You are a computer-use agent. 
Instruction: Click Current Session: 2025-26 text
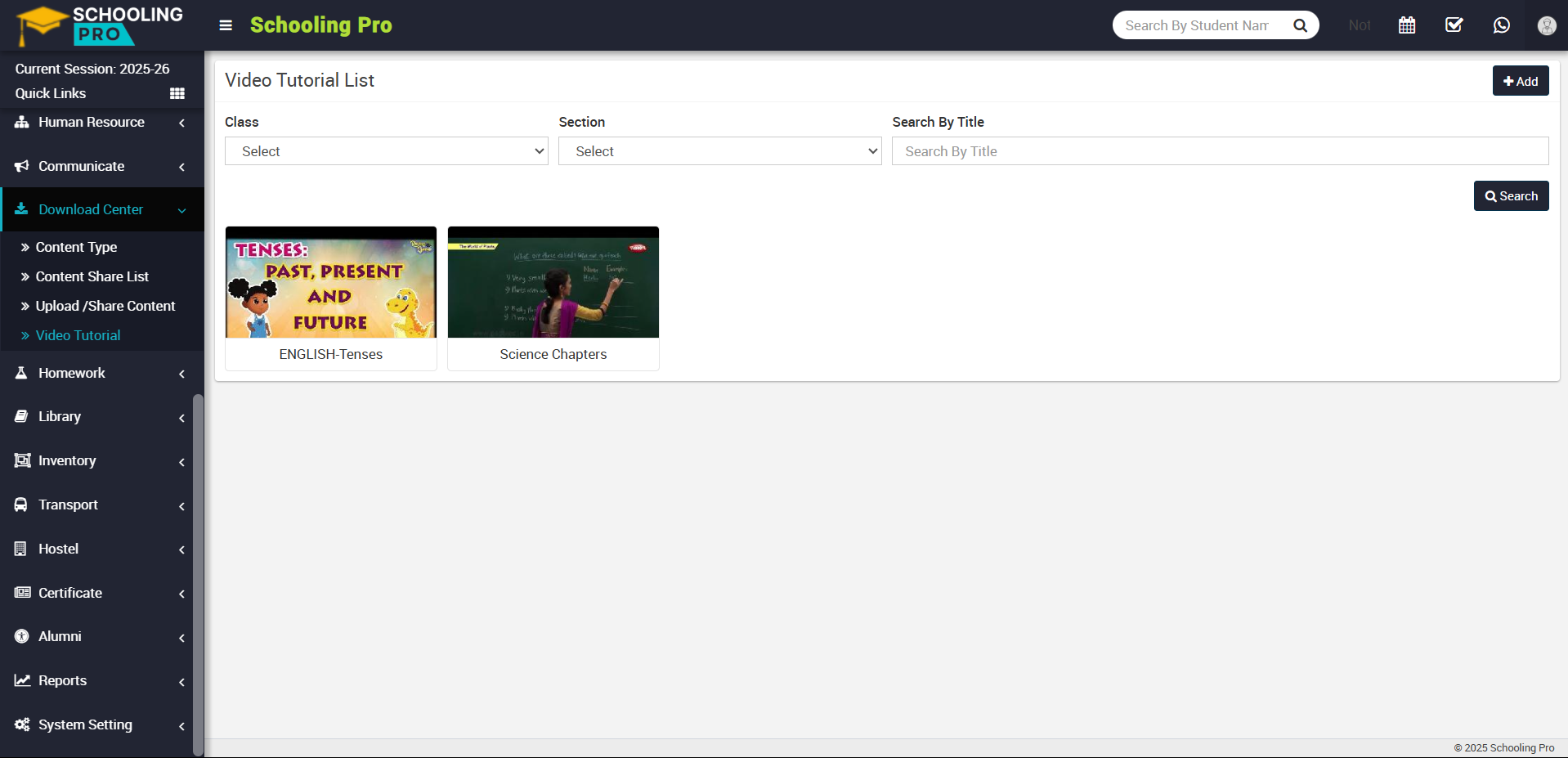[x=92, y=69]
